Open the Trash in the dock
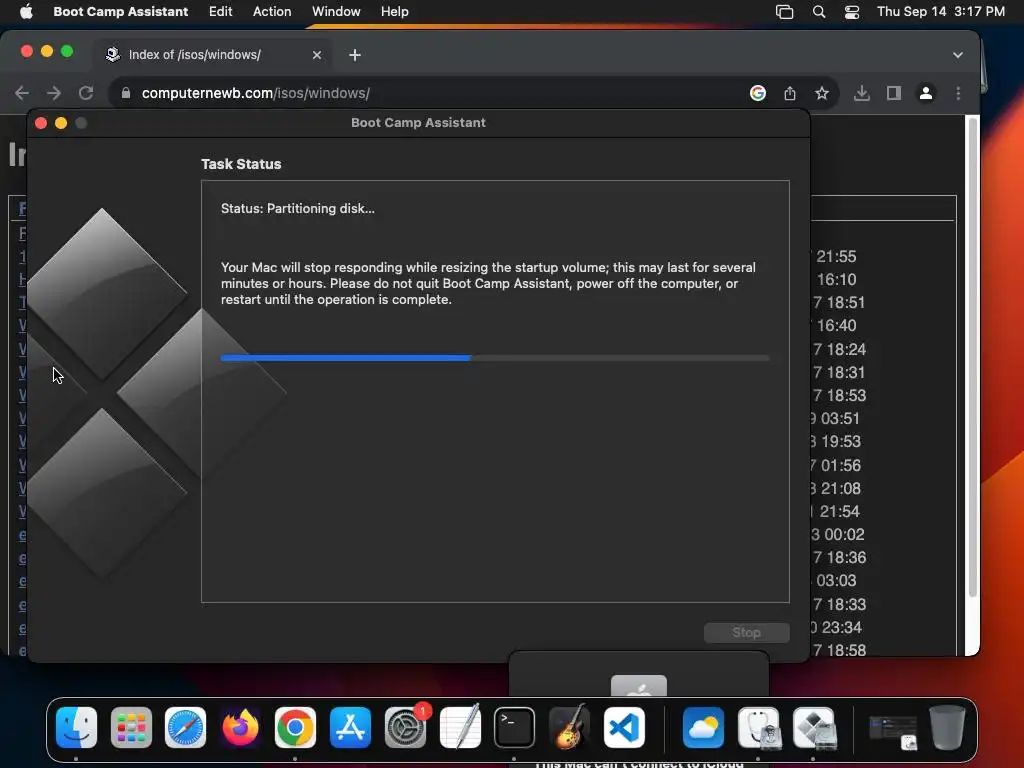1024x768 pixels. coord(948,728)
